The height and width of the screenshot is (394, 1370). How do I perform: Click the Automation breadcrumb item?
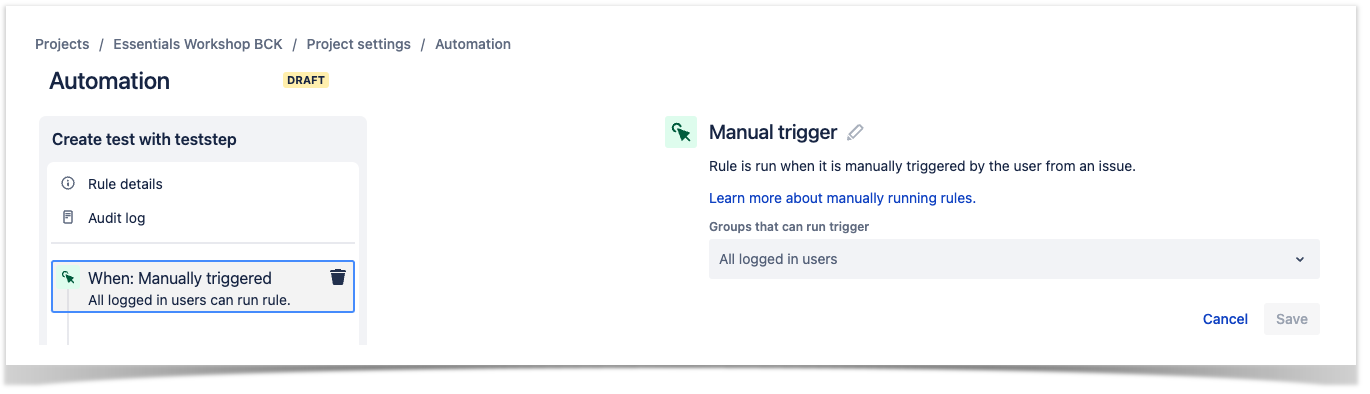click(x=473, y=44)
